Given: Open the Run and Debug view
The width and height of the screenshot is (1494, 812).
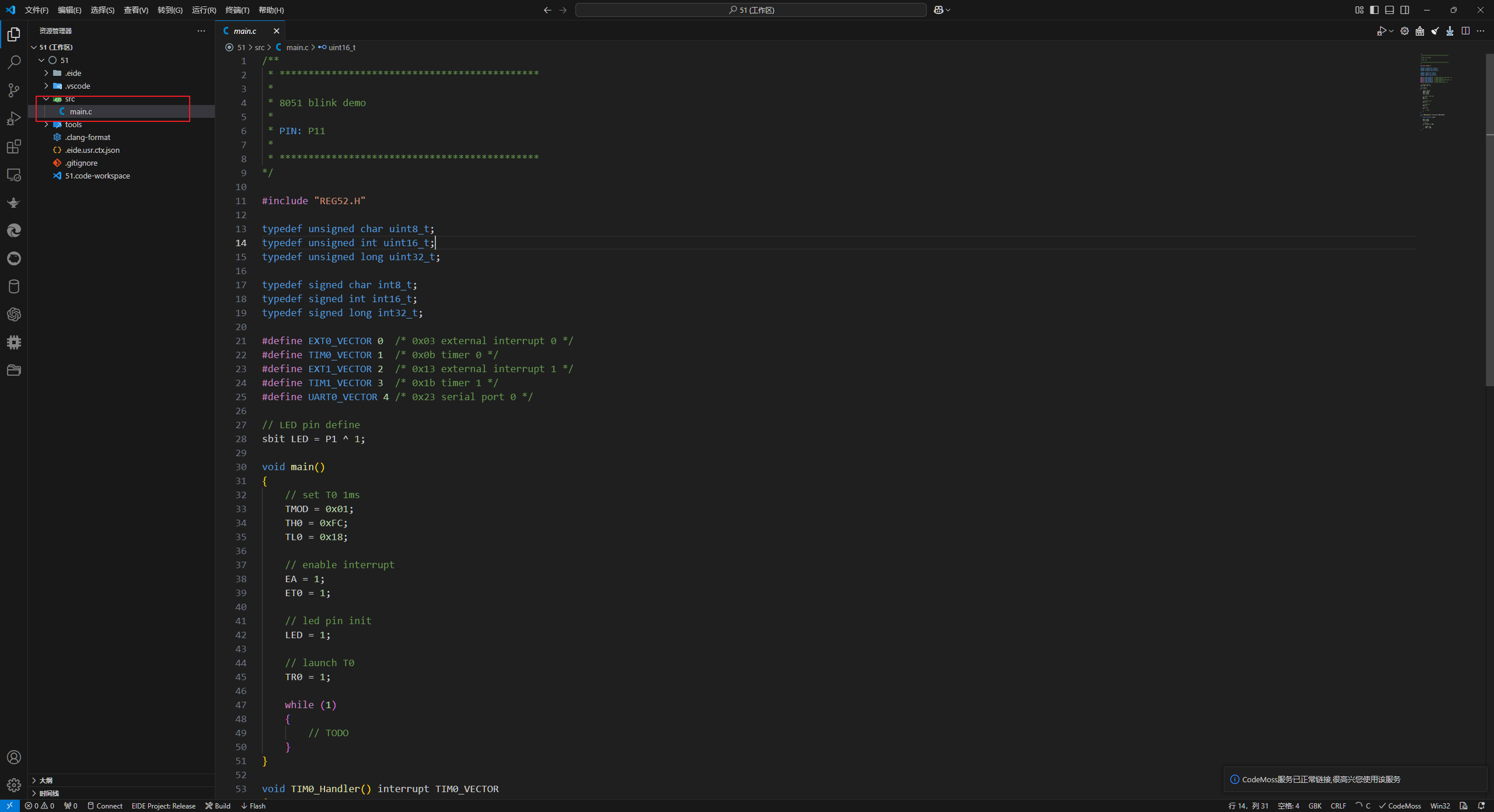Looking at the screenshot, I should point(14,118).
